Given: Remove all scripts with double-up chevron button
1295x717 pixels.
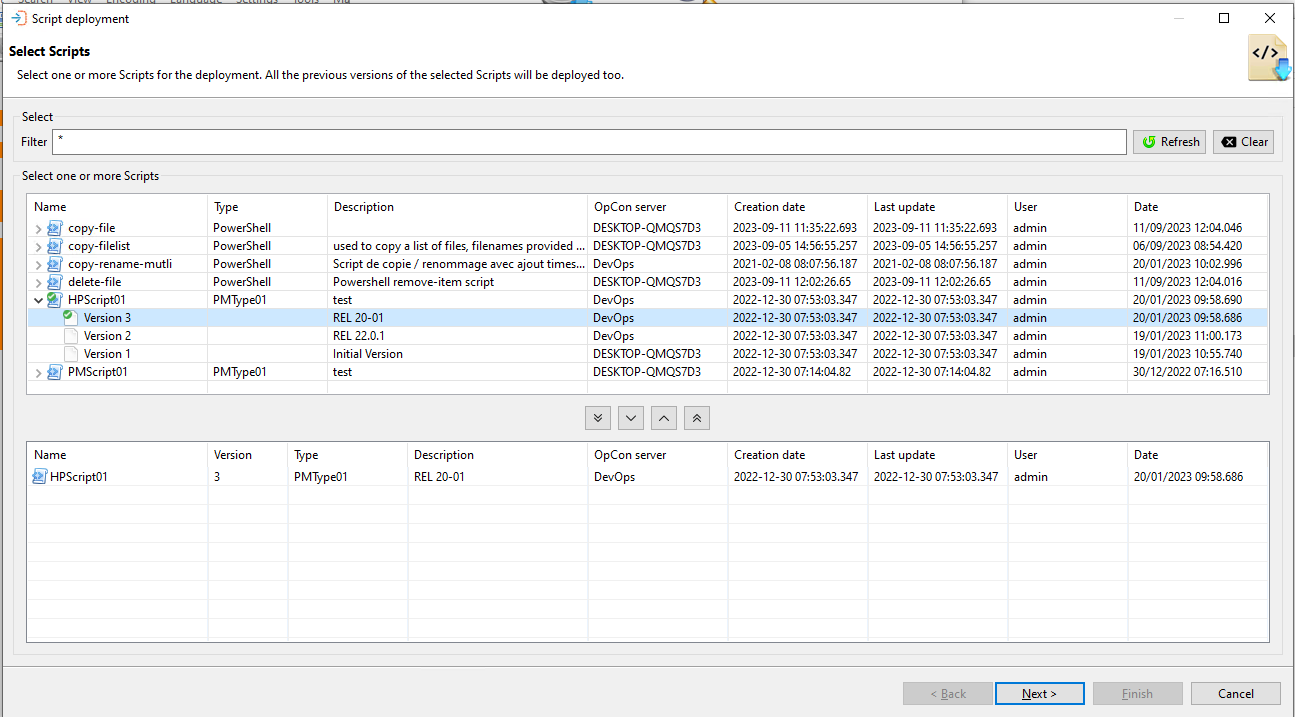Looking at the screenshot, I should [x=697, y=418].
